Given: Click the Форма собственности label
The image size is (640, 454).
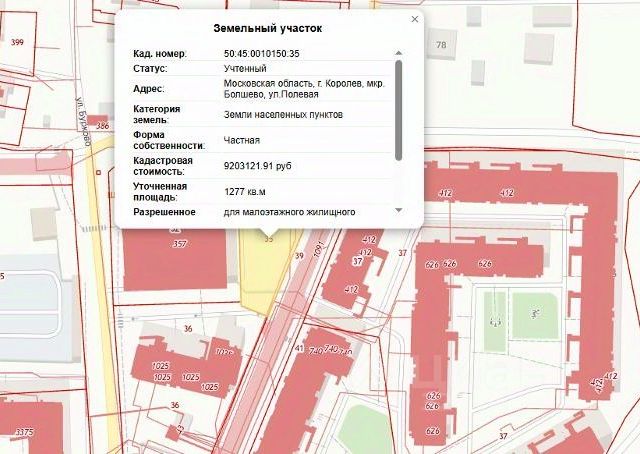Looking at the screenshot, I should pos(169,140).
